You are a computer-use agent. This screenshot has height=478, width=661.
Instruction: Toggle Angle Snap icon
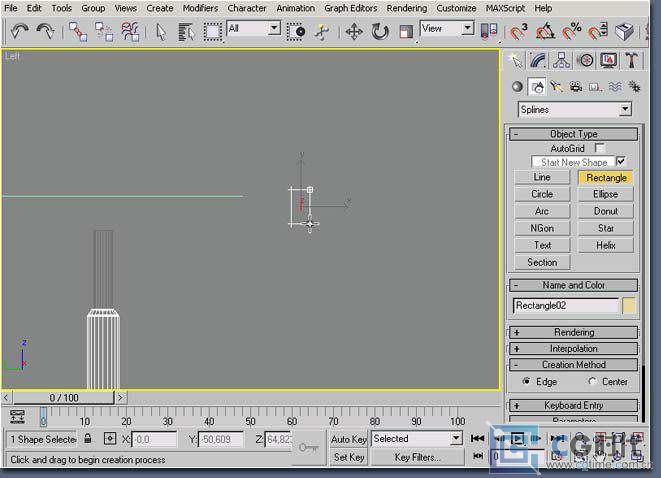click(x=545, y=31)
